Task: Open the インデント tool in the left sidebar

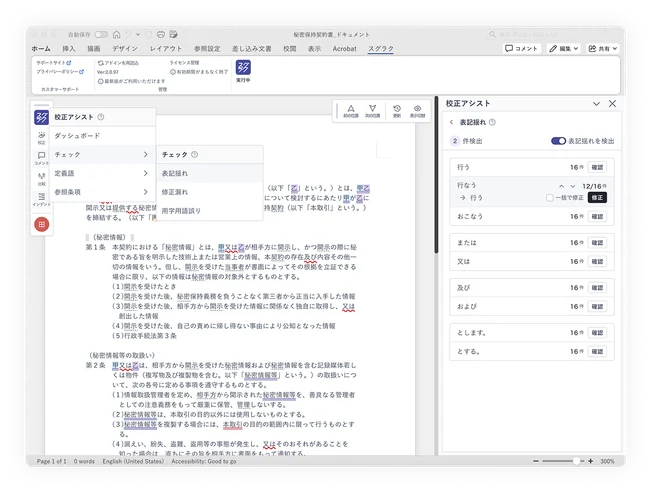Action: [42, 199]
